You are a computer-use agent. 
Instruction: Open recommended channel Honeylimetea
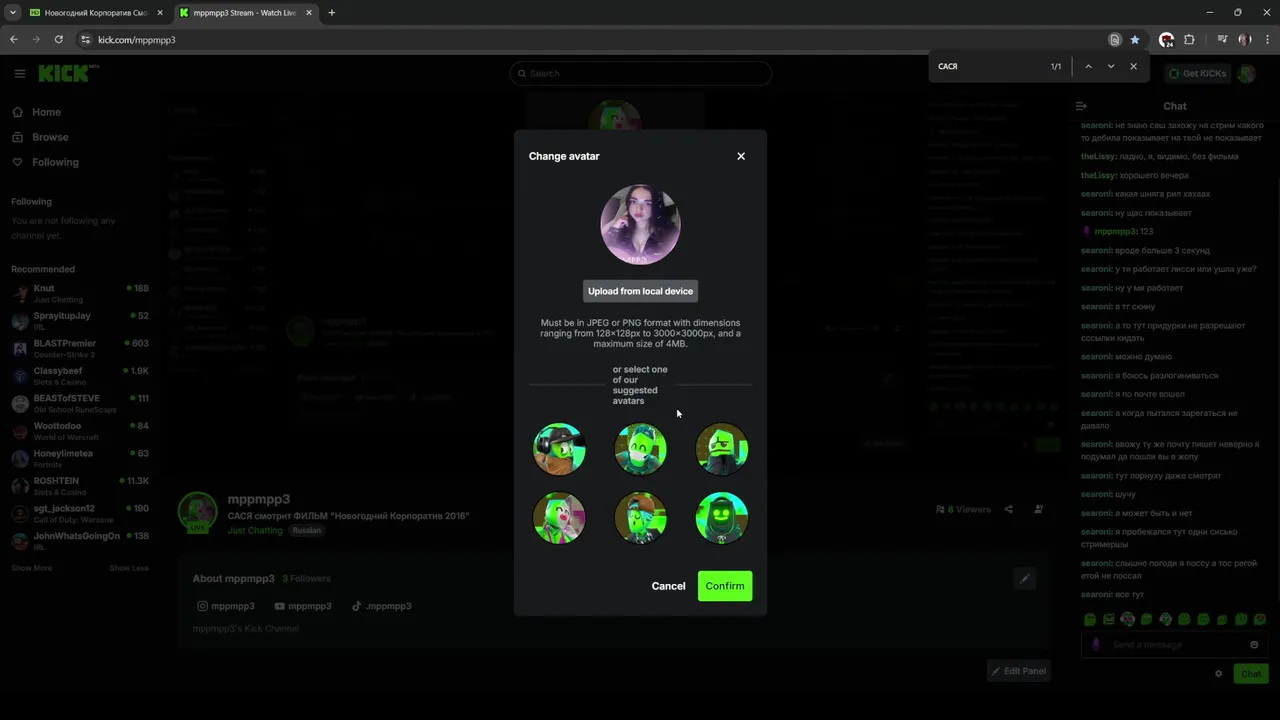[79, 458]
